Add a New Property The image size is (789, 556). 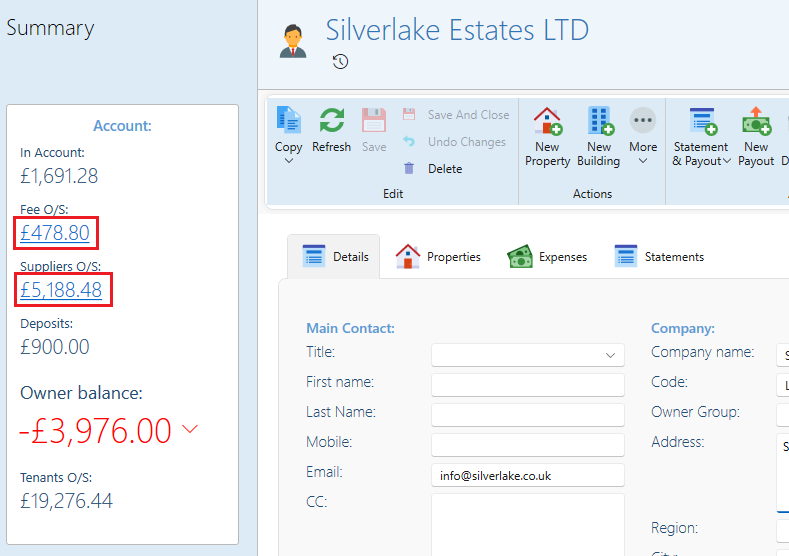(x=547, y=137)
